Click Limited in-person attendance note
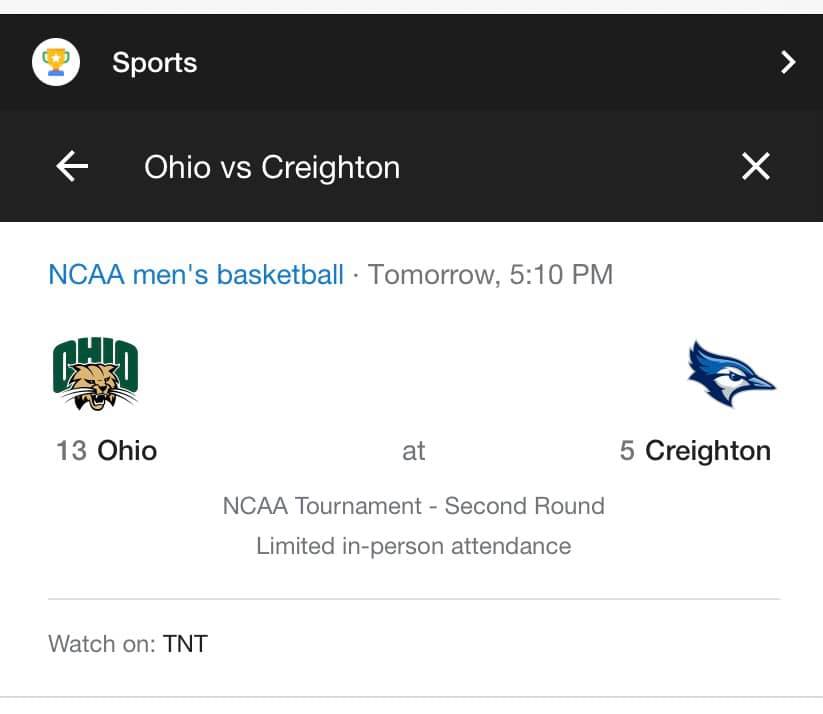This screenshot has width=823, height=714. (x=414, y=546)
